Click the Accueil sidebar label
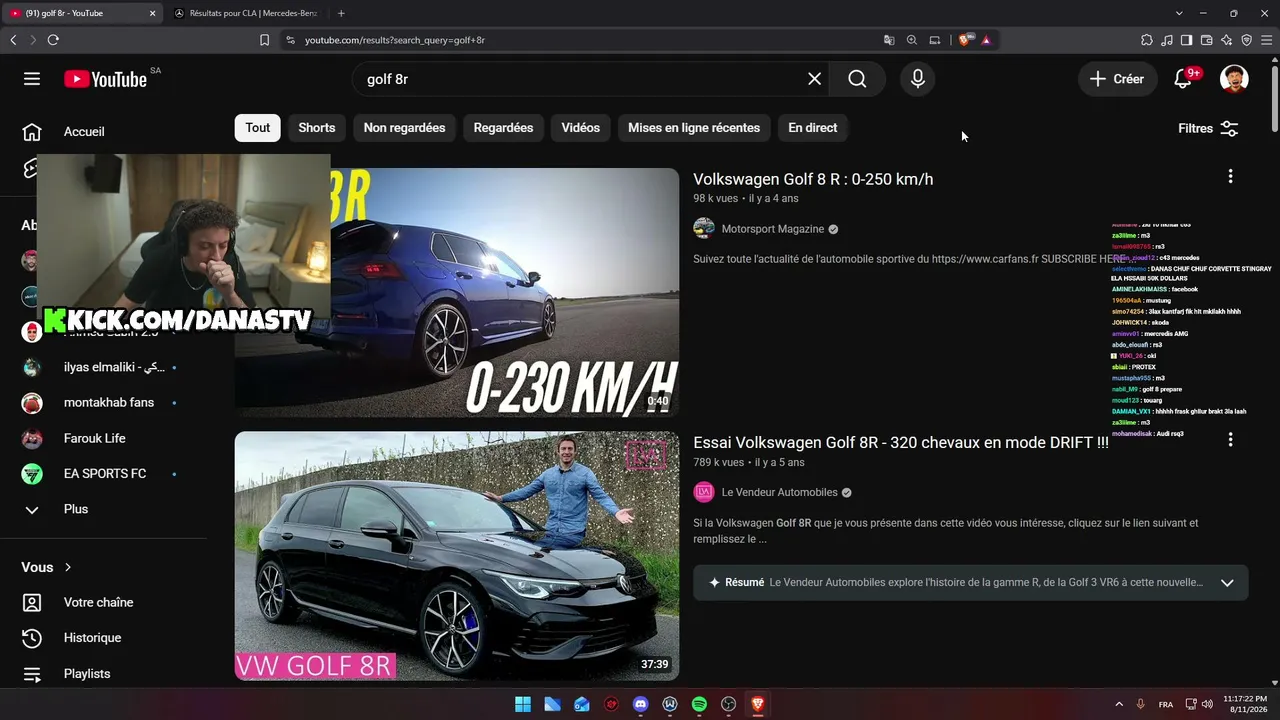 (x=84, y=132)
